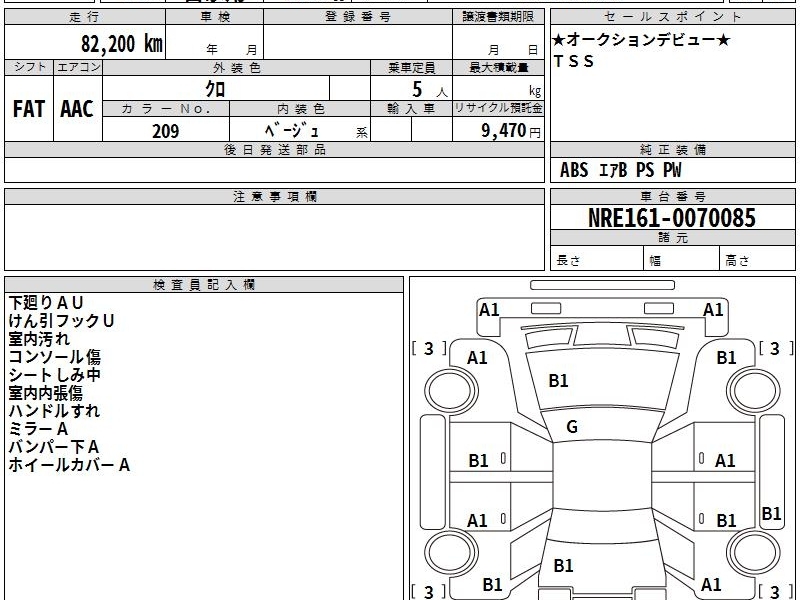Select the B1 mark on left front door

[479, 461]
